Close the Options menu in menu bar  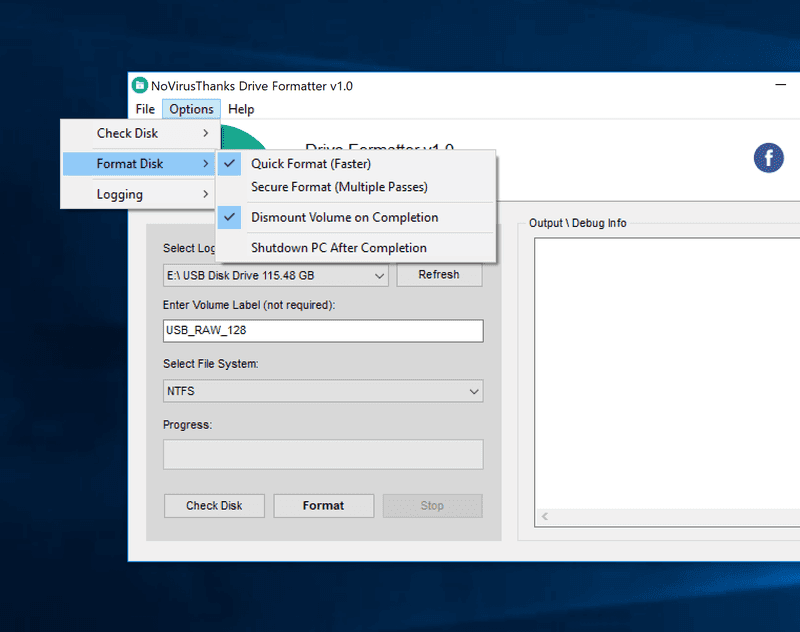[x=191, y=109]
